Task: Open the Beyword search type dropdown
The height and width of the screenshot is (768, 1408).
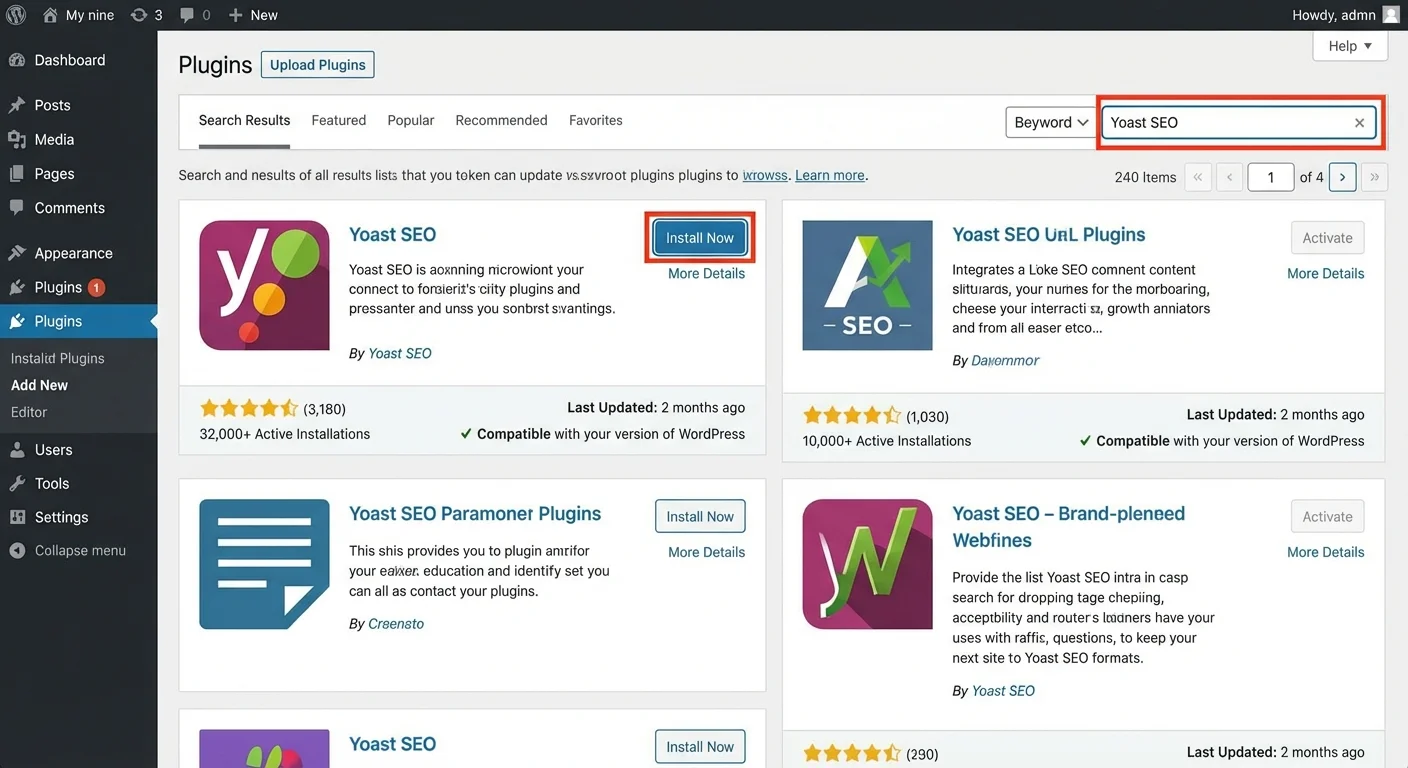Action: click(1050, 122)
